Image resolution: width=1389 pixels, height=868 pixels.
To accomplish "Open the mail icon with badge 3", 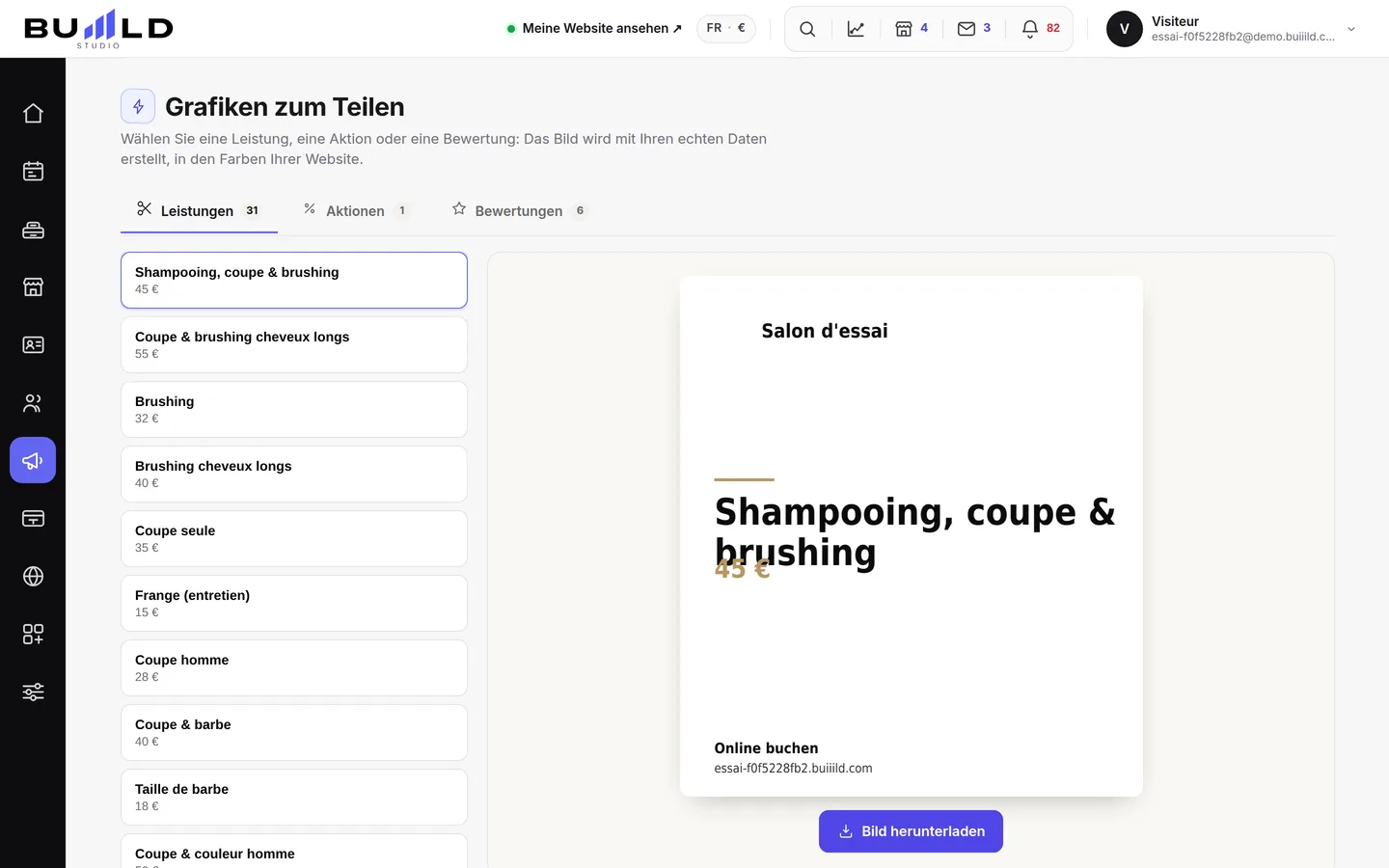I will [x=974, y=29].
